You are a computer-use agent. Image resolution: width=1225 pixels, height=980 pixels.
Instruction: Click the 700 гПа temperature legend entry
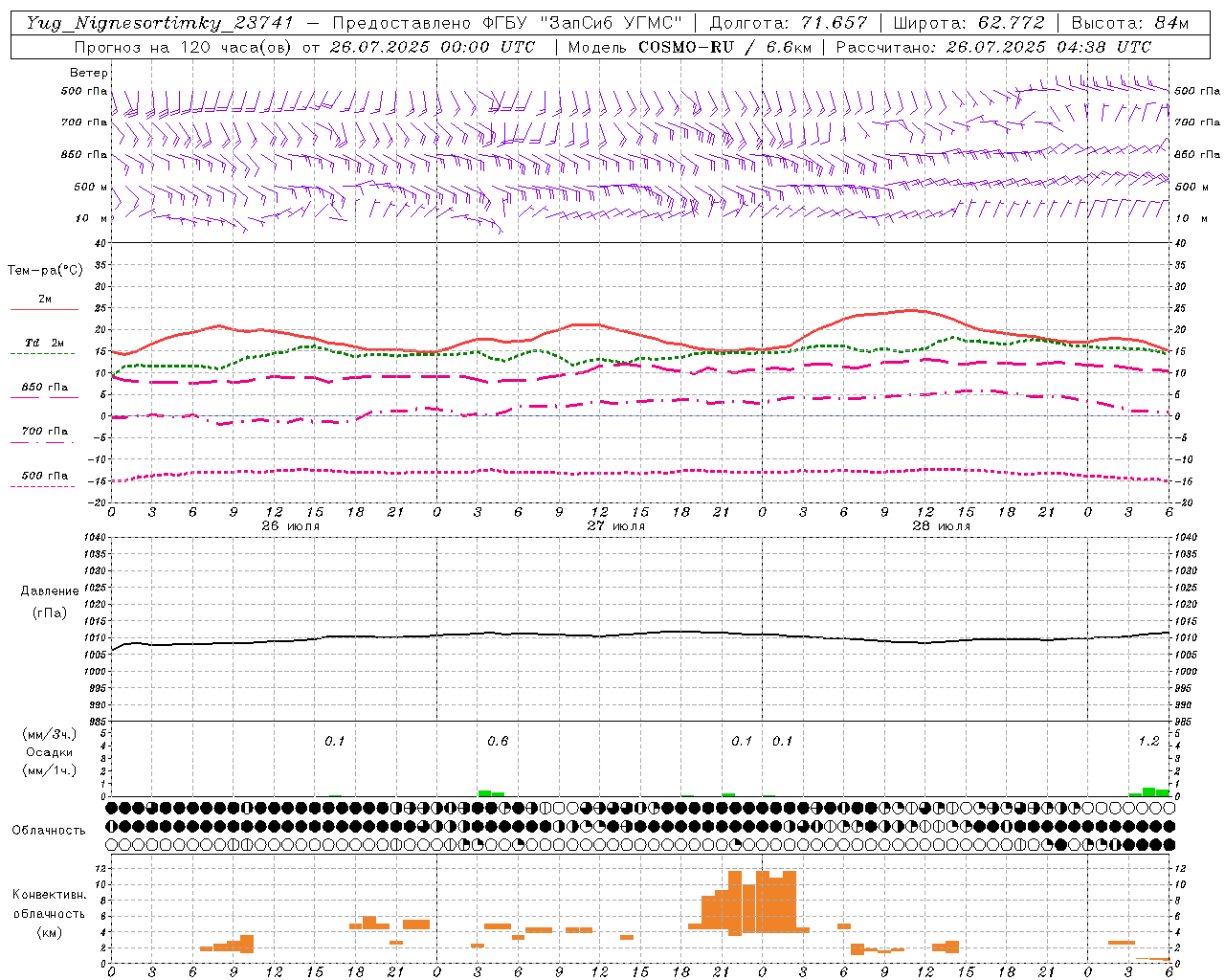click(x=44, y=432)
